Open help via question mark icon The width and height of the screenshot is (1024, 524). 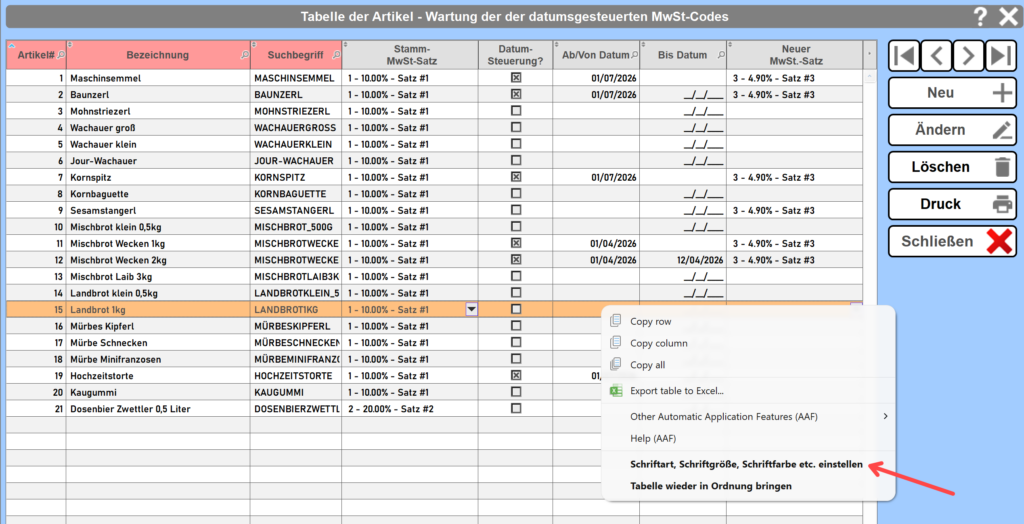tap(980, 16)
